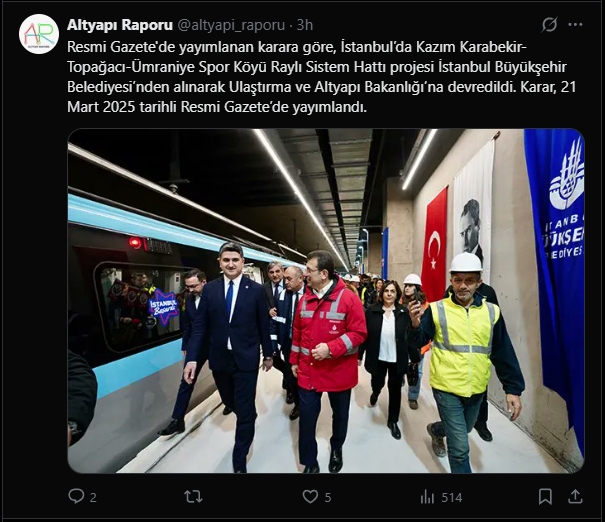Click the İstanbul sticker on the train window

[164, 306]
